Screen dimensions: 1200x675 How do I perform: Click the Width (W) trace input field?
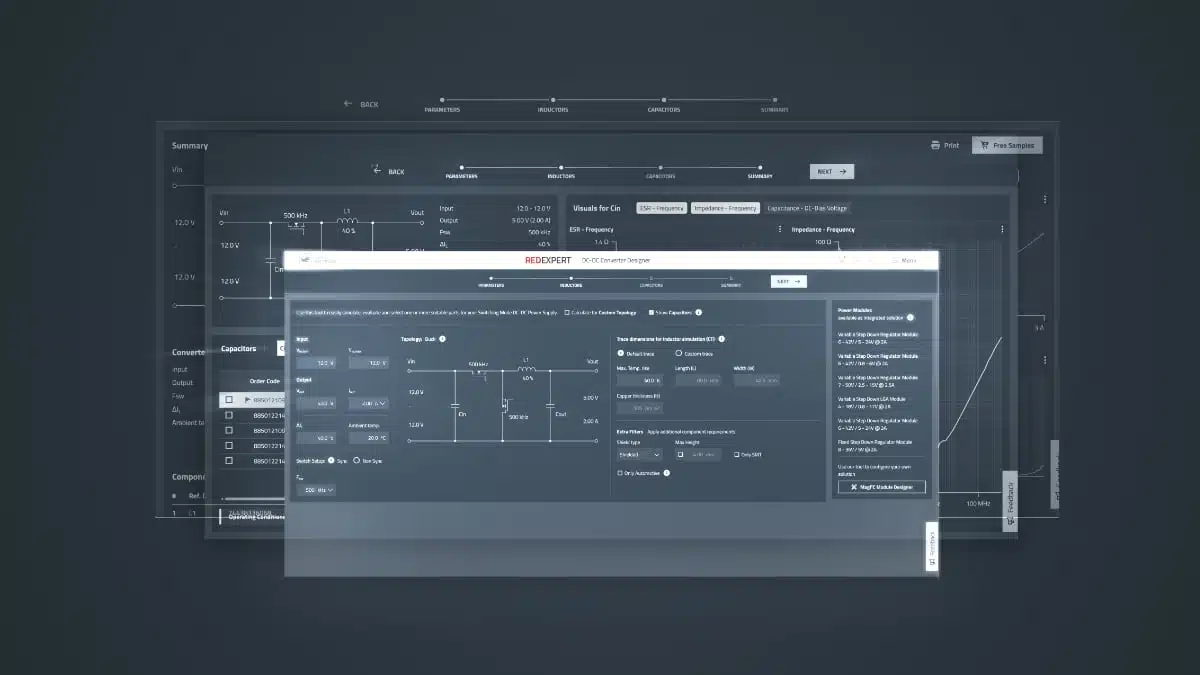pos(757,380)
